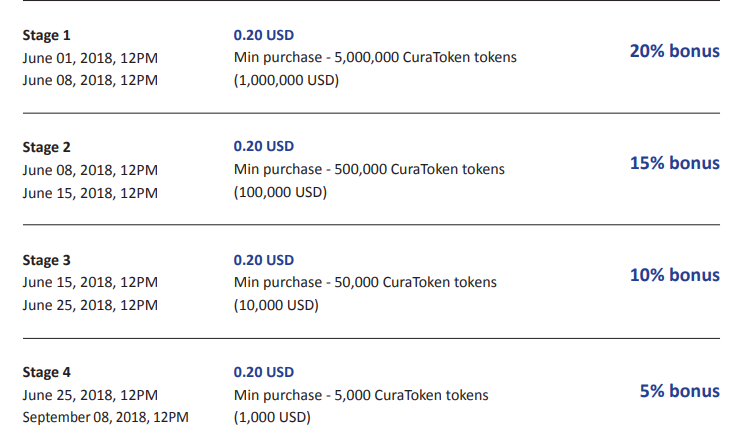Click the 5,000 CuraToken min purchase text
Screen dimensions: 746x443
pos(361,395)
